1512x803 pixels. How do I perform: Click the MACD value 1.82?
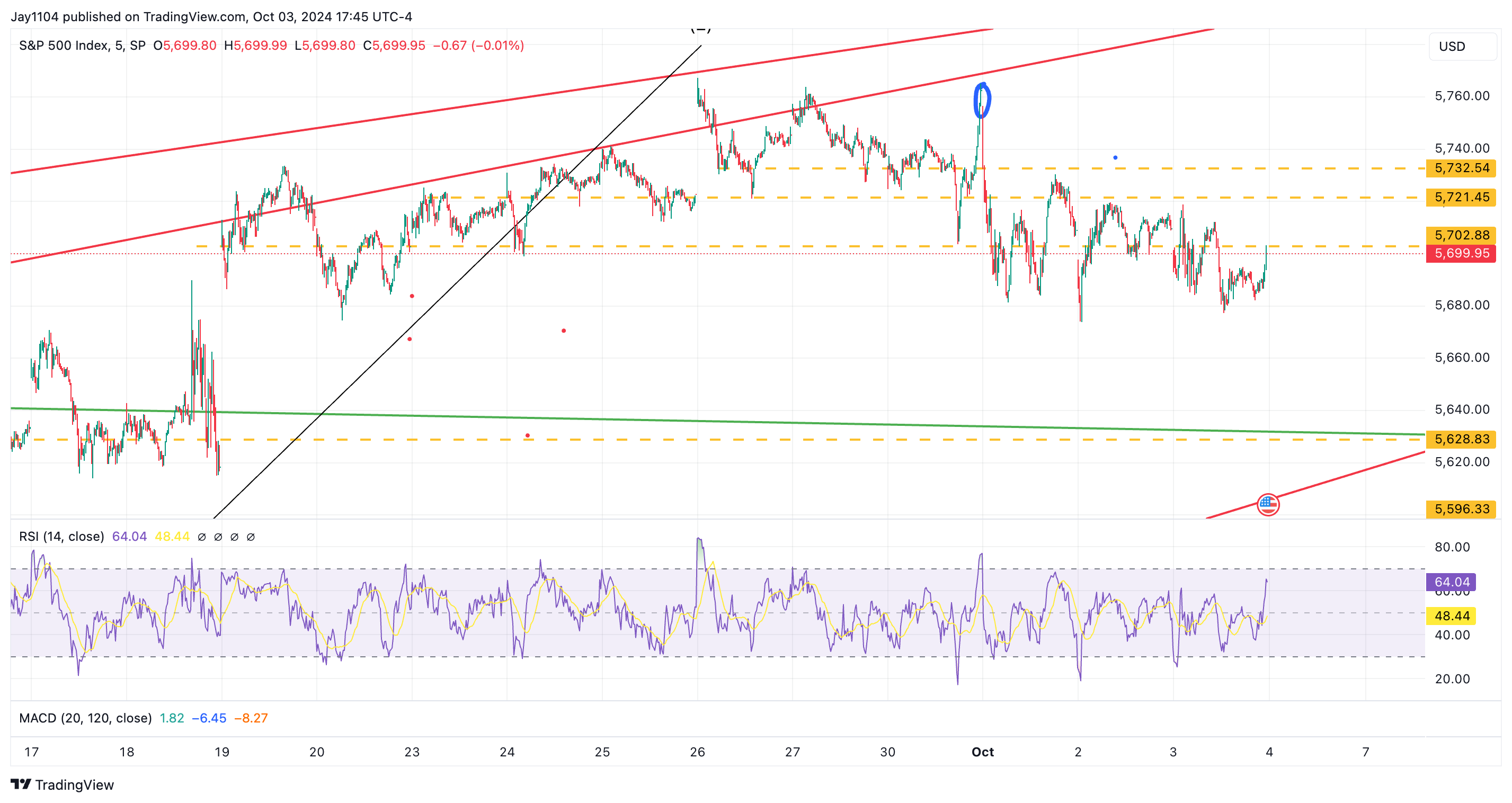[x=172, y=718]
